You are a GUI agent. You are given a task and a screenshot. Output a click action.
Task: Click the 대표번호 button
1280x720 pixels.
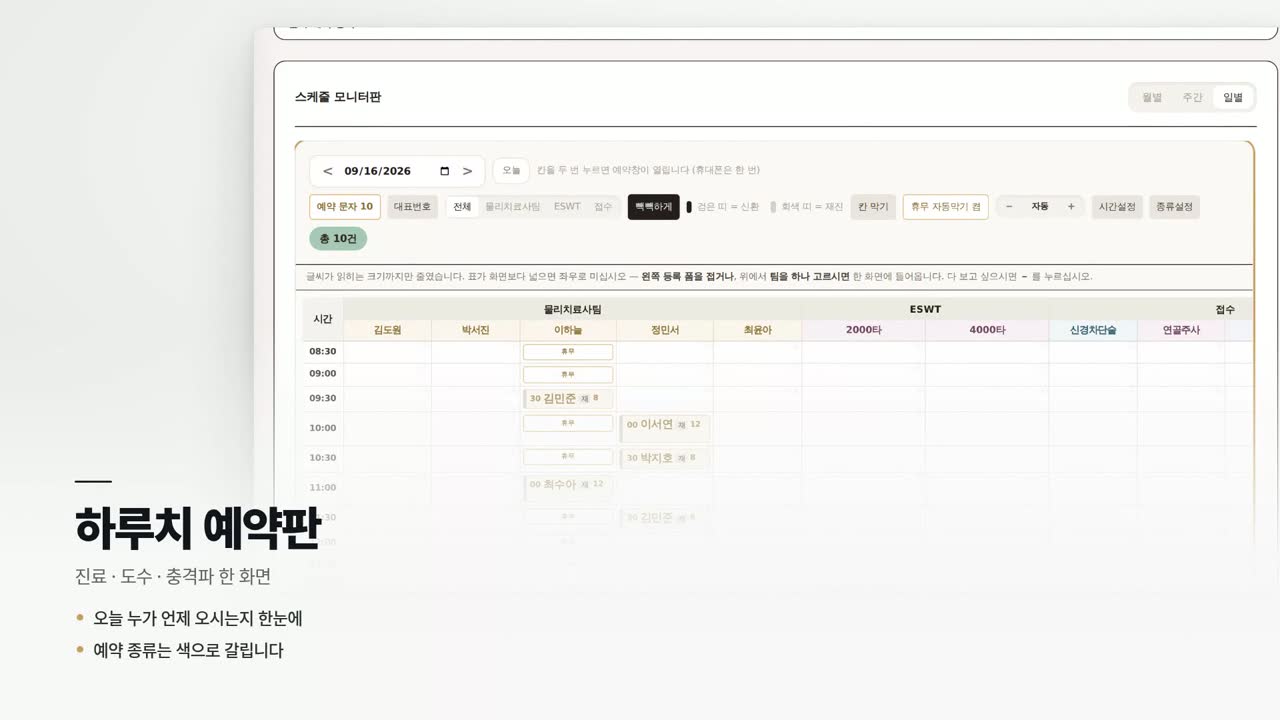412,207
